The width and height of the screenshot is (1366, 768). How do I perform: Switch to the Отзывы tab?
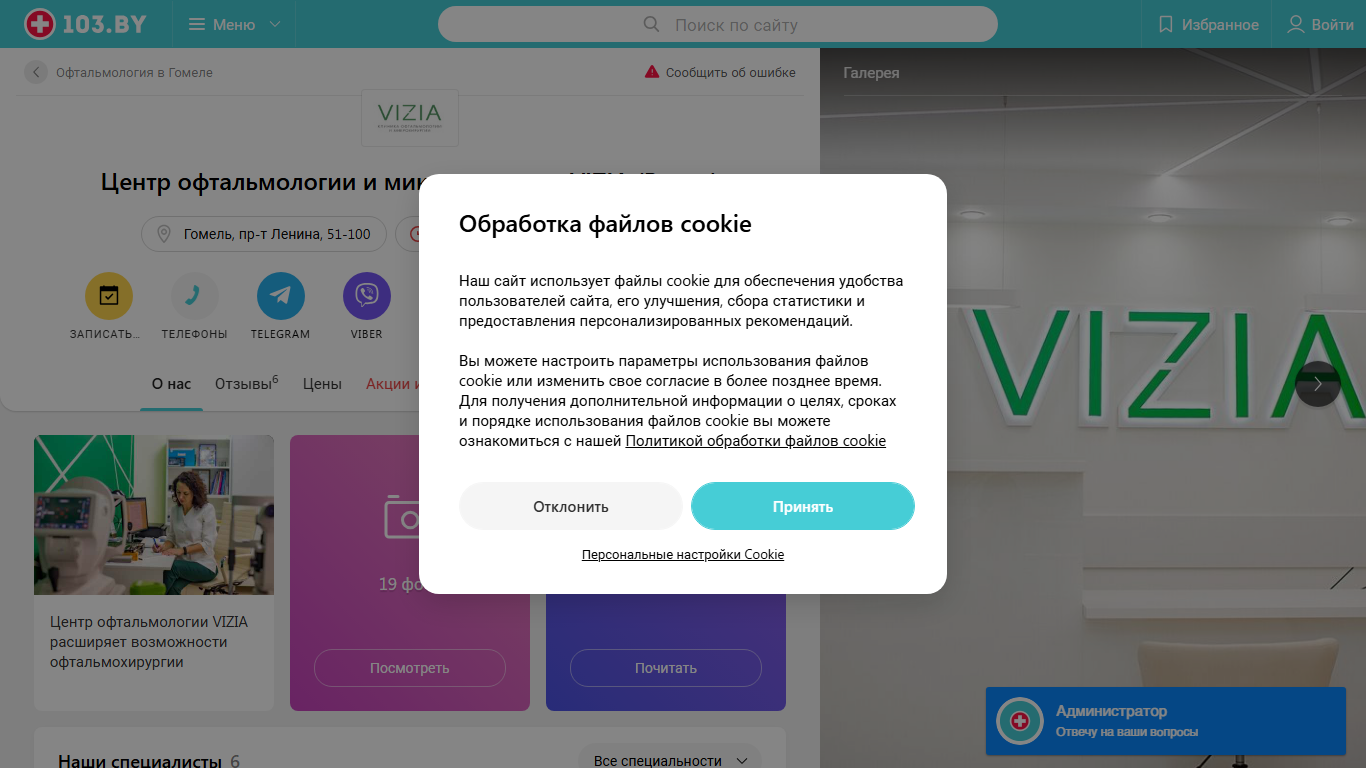[x=246, y=384]
